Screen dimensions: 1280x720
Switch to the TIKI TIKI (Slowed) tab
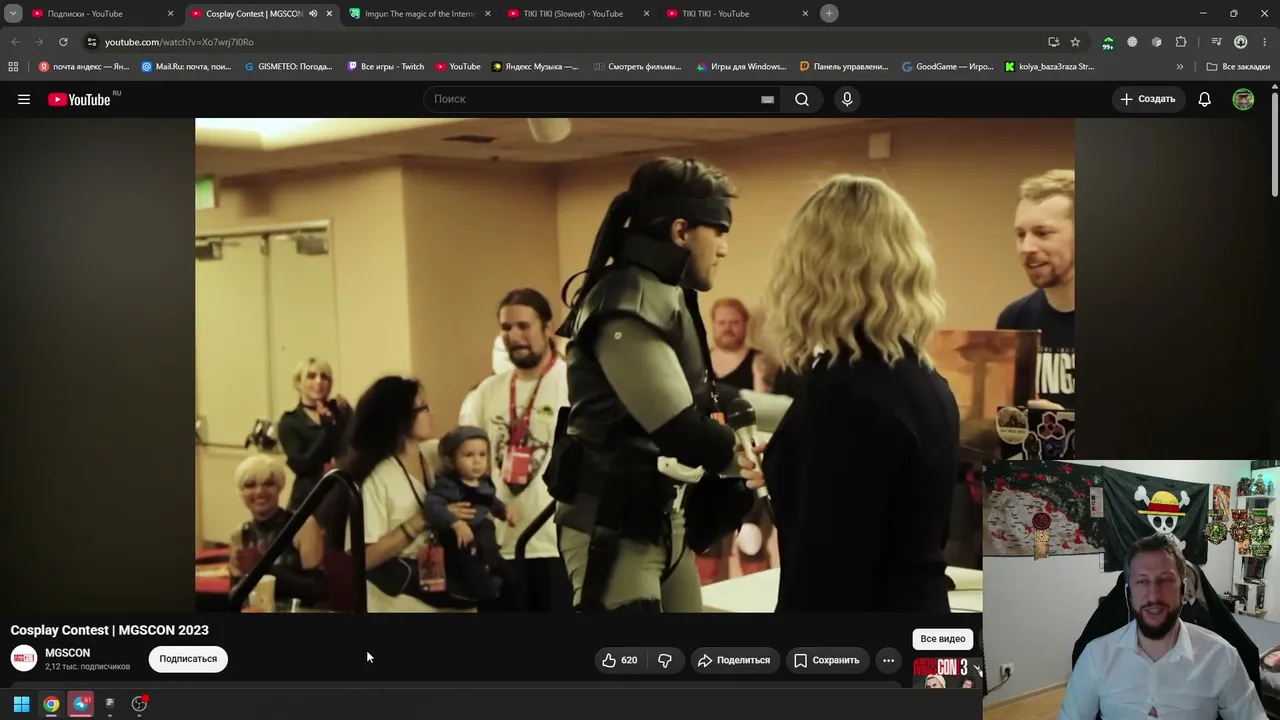click(x=578, y=14)
